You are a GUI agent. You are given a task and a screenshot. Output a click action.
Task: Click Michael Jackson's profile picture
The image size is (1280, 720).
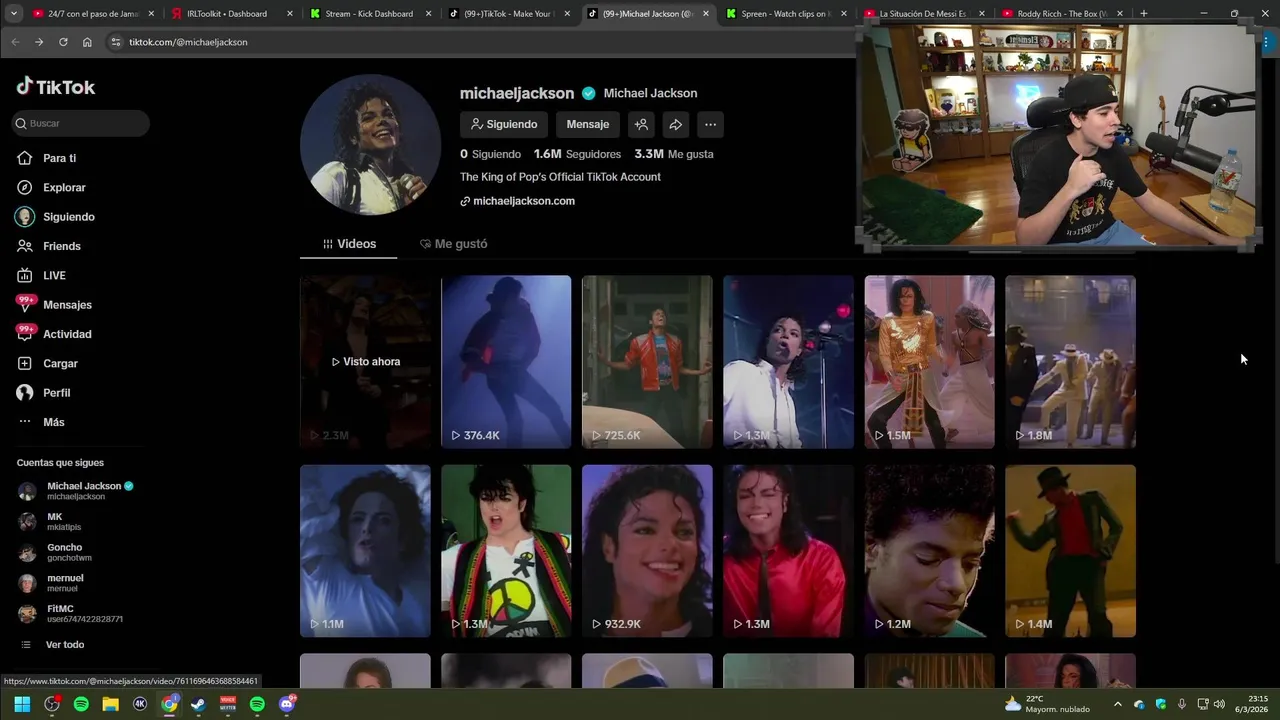[370, 145]
